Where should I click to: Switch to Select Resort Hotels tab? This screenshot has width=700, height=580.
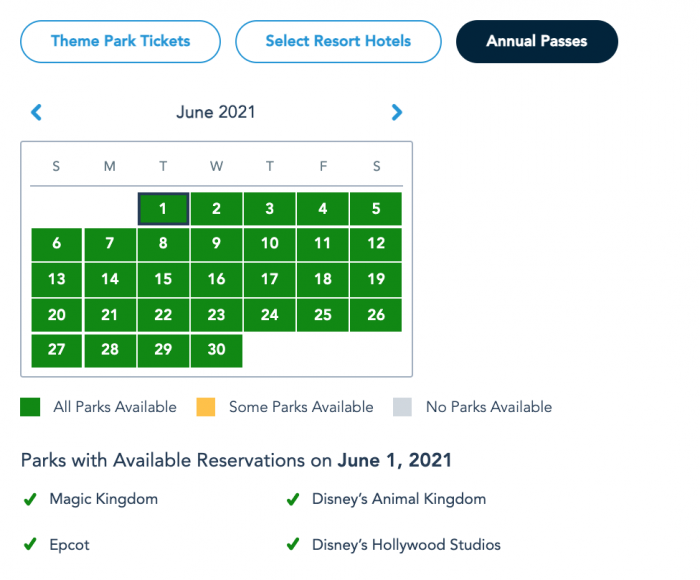[x=338, y=42]
